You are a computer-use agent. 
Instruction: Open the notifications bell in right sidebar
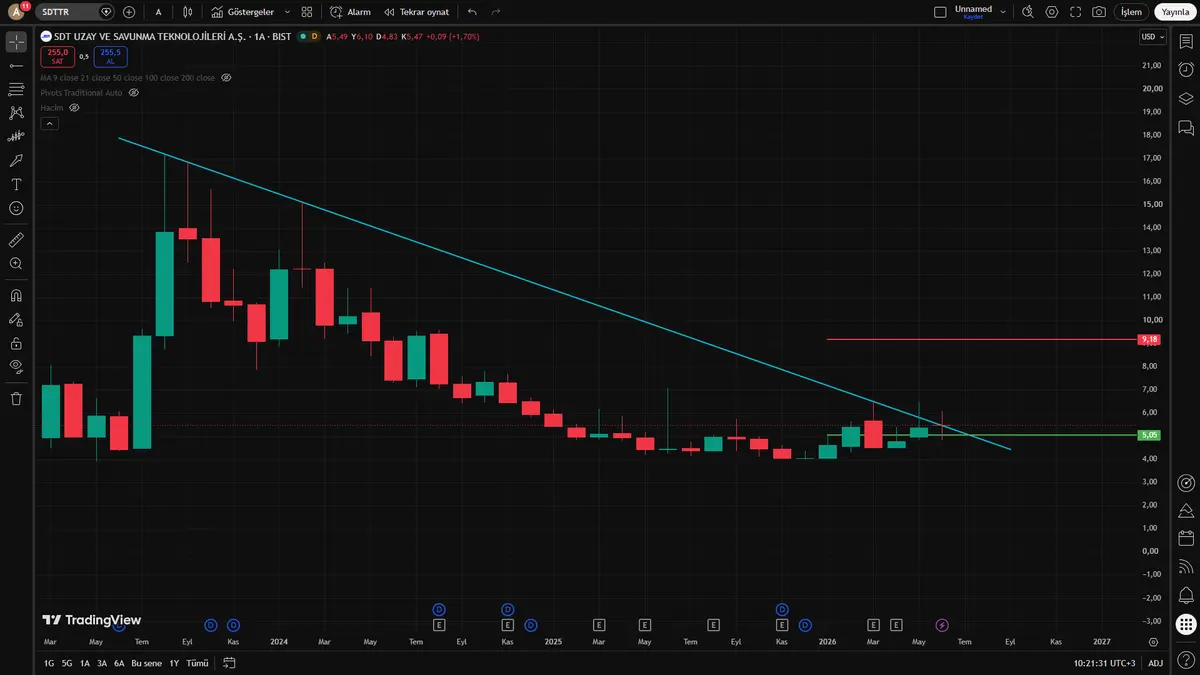(1186, 596)
